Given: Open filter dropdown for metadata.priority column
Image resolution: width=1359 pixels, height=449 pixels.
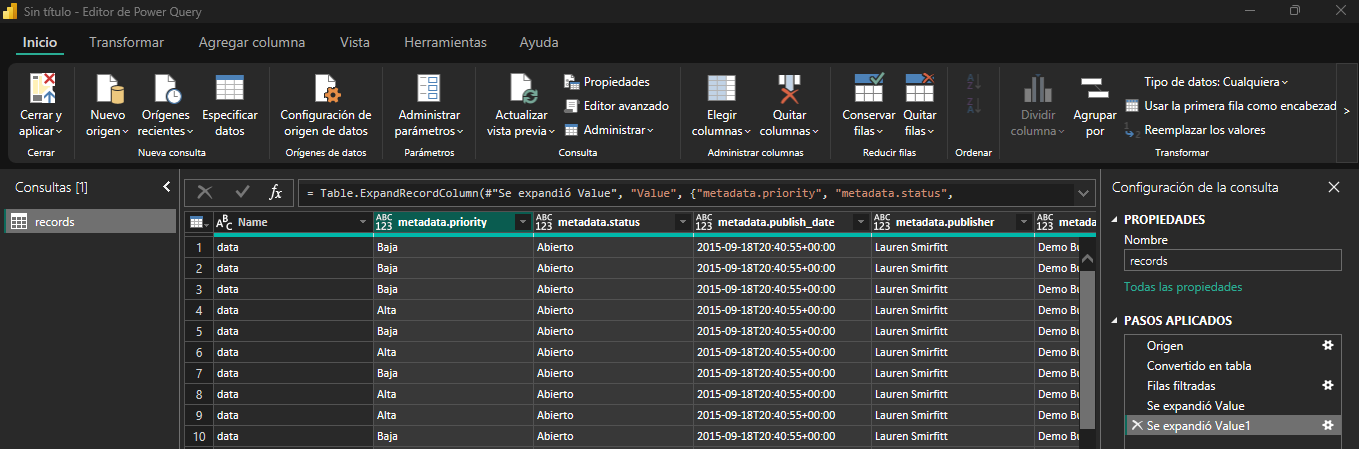Looking at the screenshot, I should [x=522, y=222].
